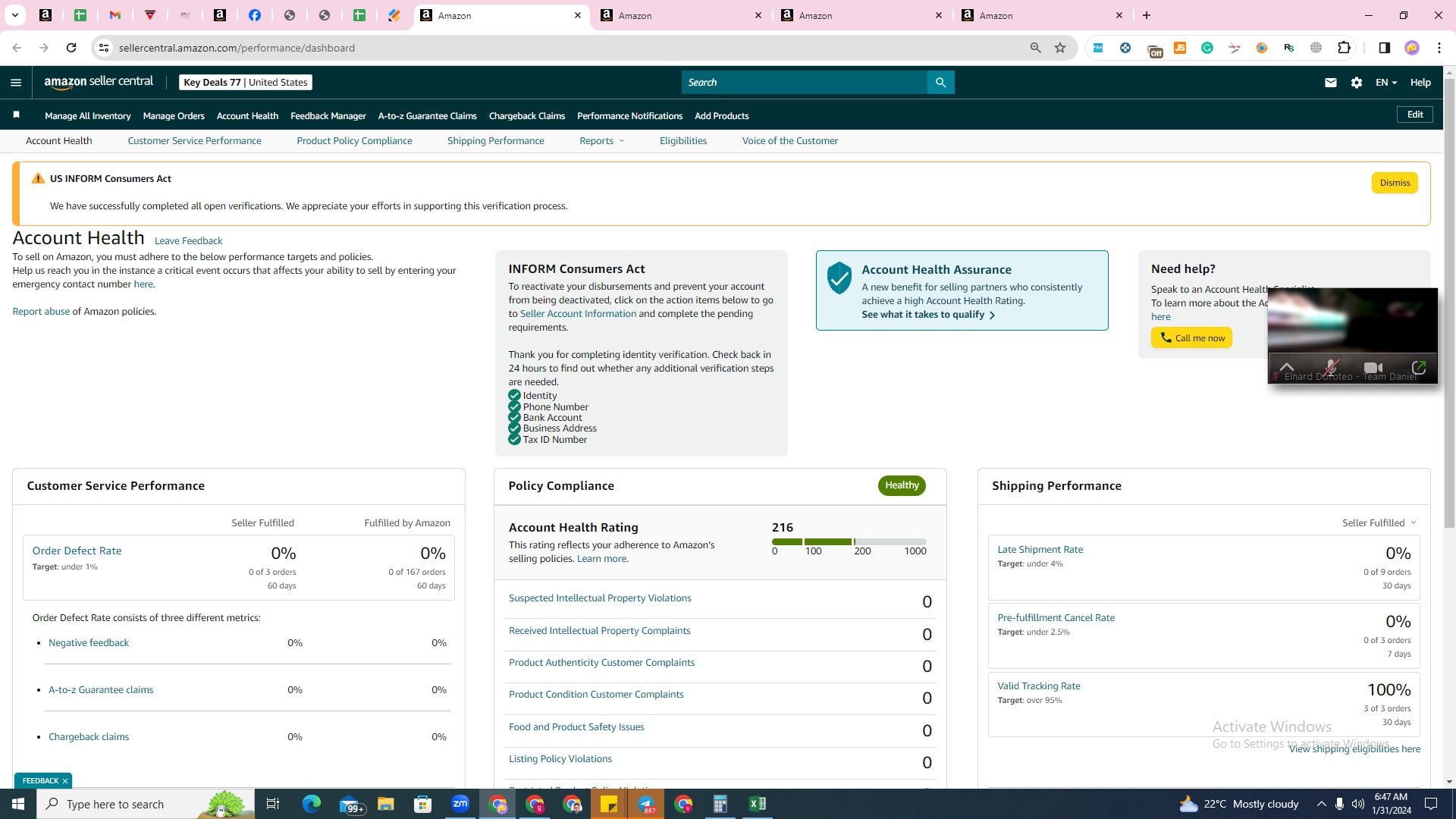The image size is (1456, 819).
Task: Open the tab search dropdown arrow
Action: coord(14,15)
